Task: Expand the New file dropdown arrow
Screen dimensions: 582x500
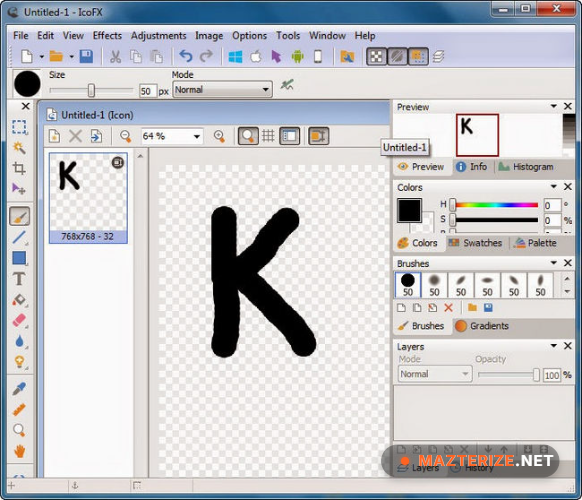Action: pyautogui.click(x=42, y=57)
